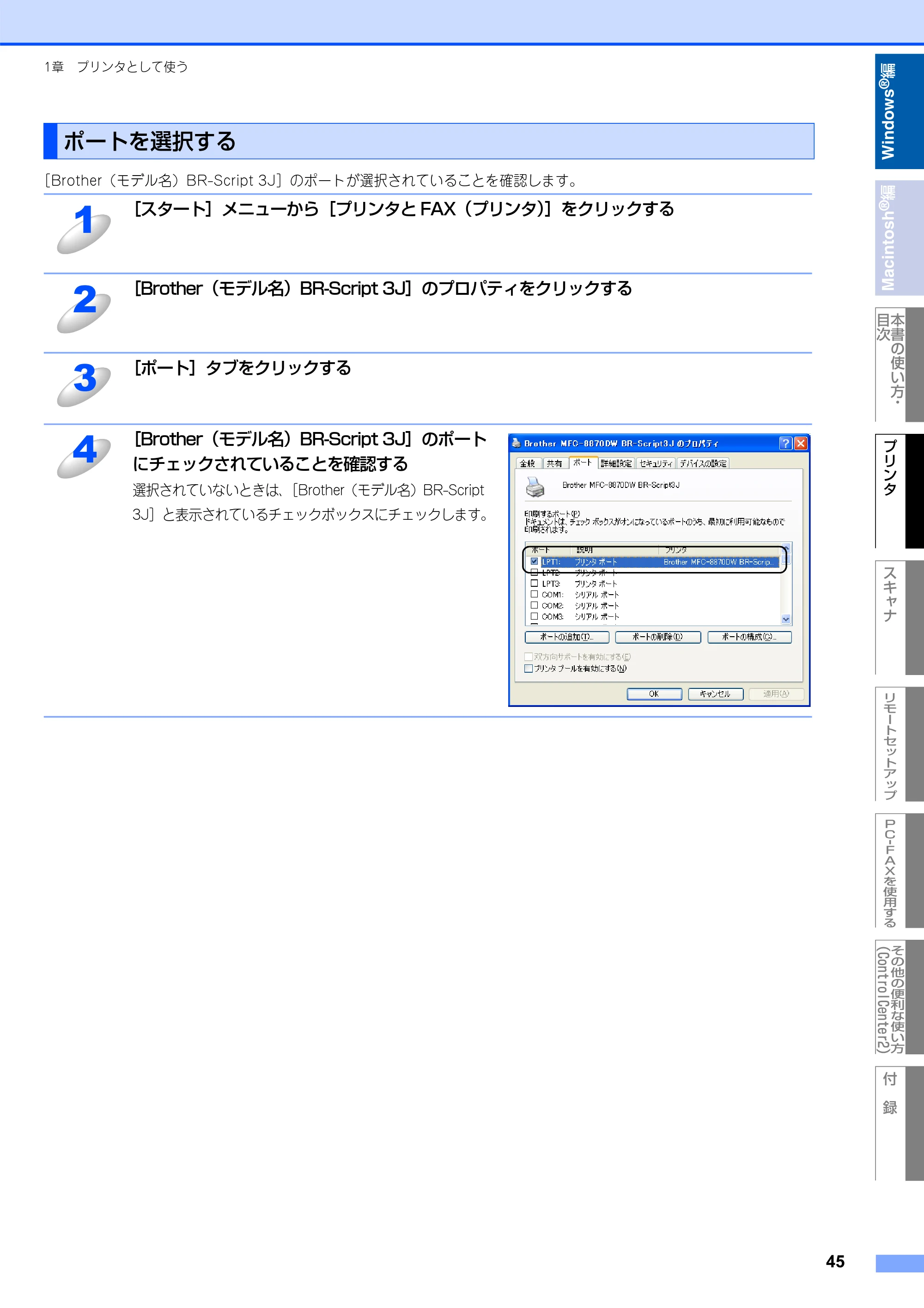
Task: Click the 説明 column header
Action: (614, 550)
